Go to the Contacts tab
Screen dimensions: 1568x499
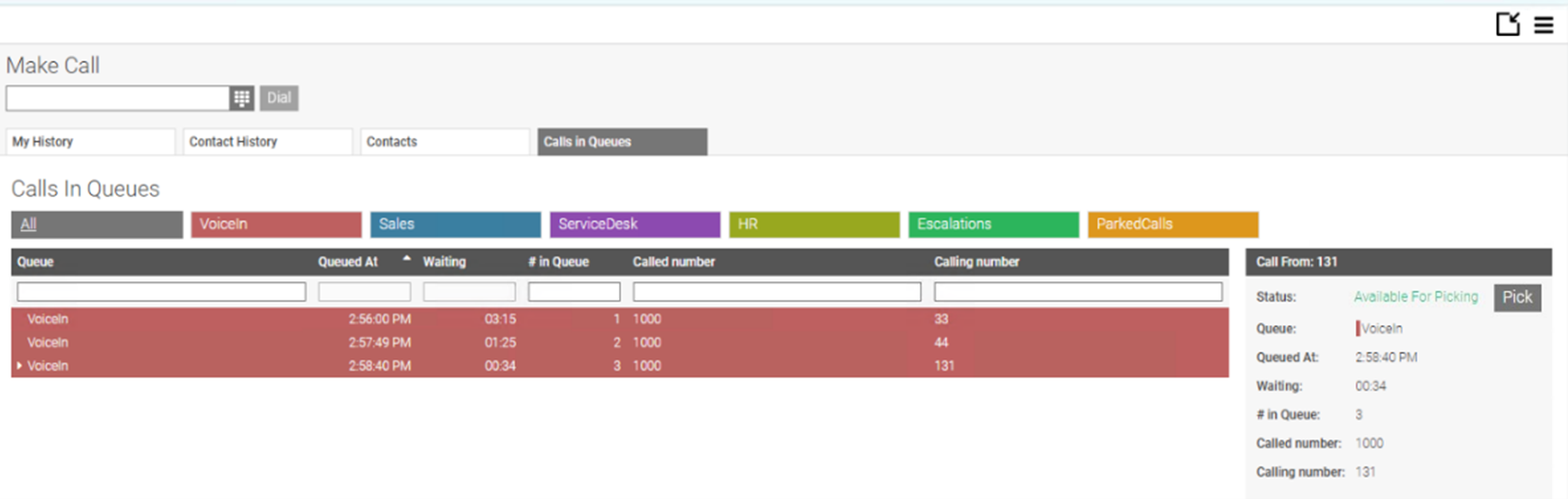444,142
